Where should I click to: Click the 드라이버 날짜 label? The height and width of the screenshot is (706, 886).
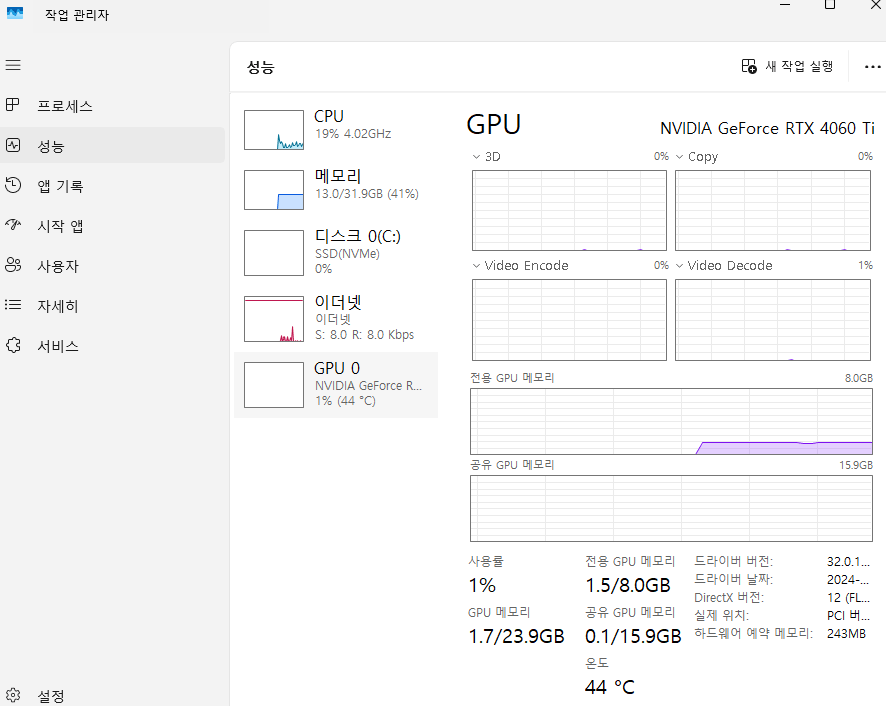[733, 579]
